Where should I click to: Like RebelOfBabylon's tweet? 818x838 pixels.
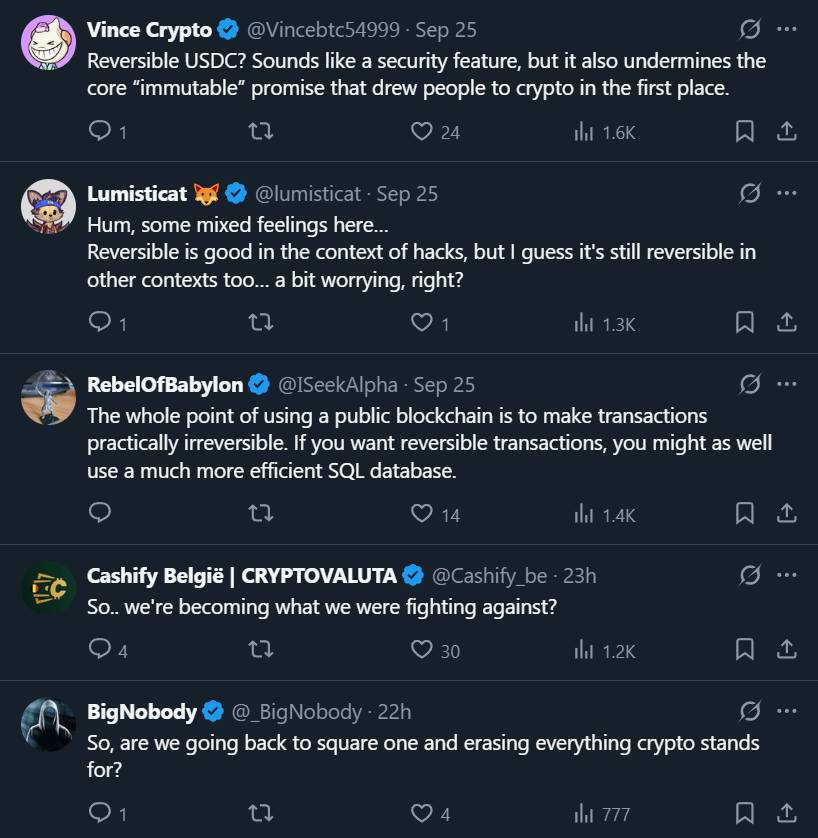(x=422, y=514)
